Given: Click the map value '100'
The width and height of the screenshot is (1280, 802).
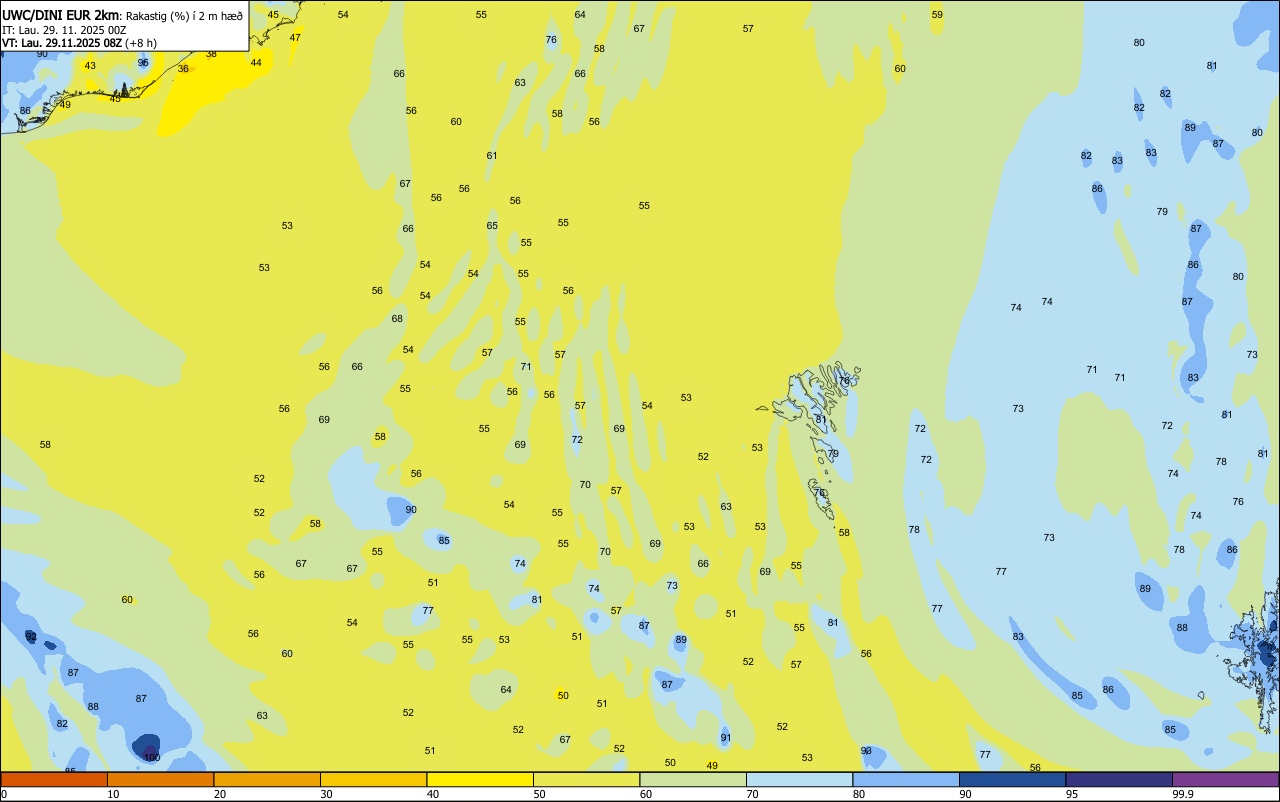Looking at the screenshot, I should (152, 758).
